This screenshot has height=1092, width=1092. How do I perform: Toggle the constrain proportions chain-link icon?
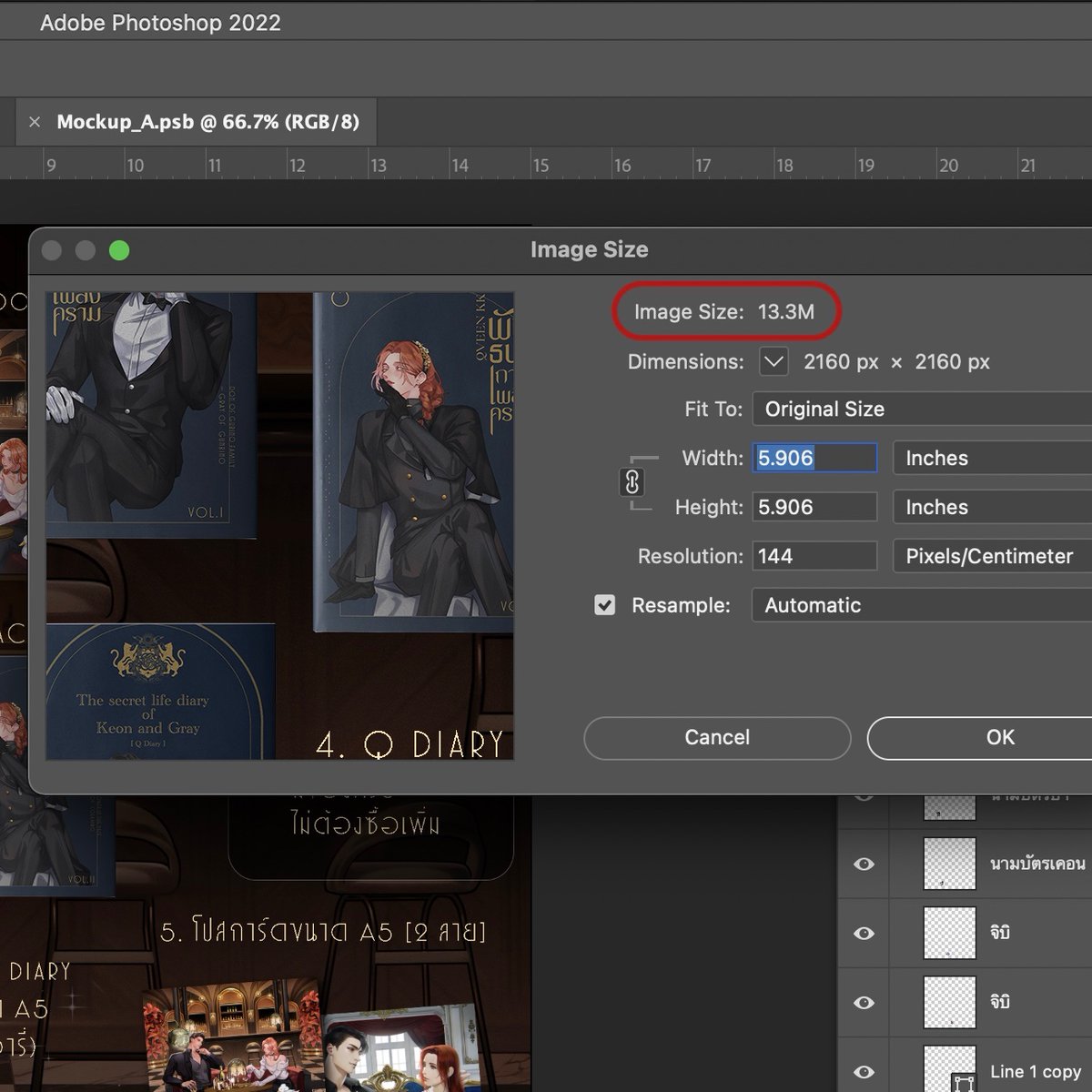632,482
